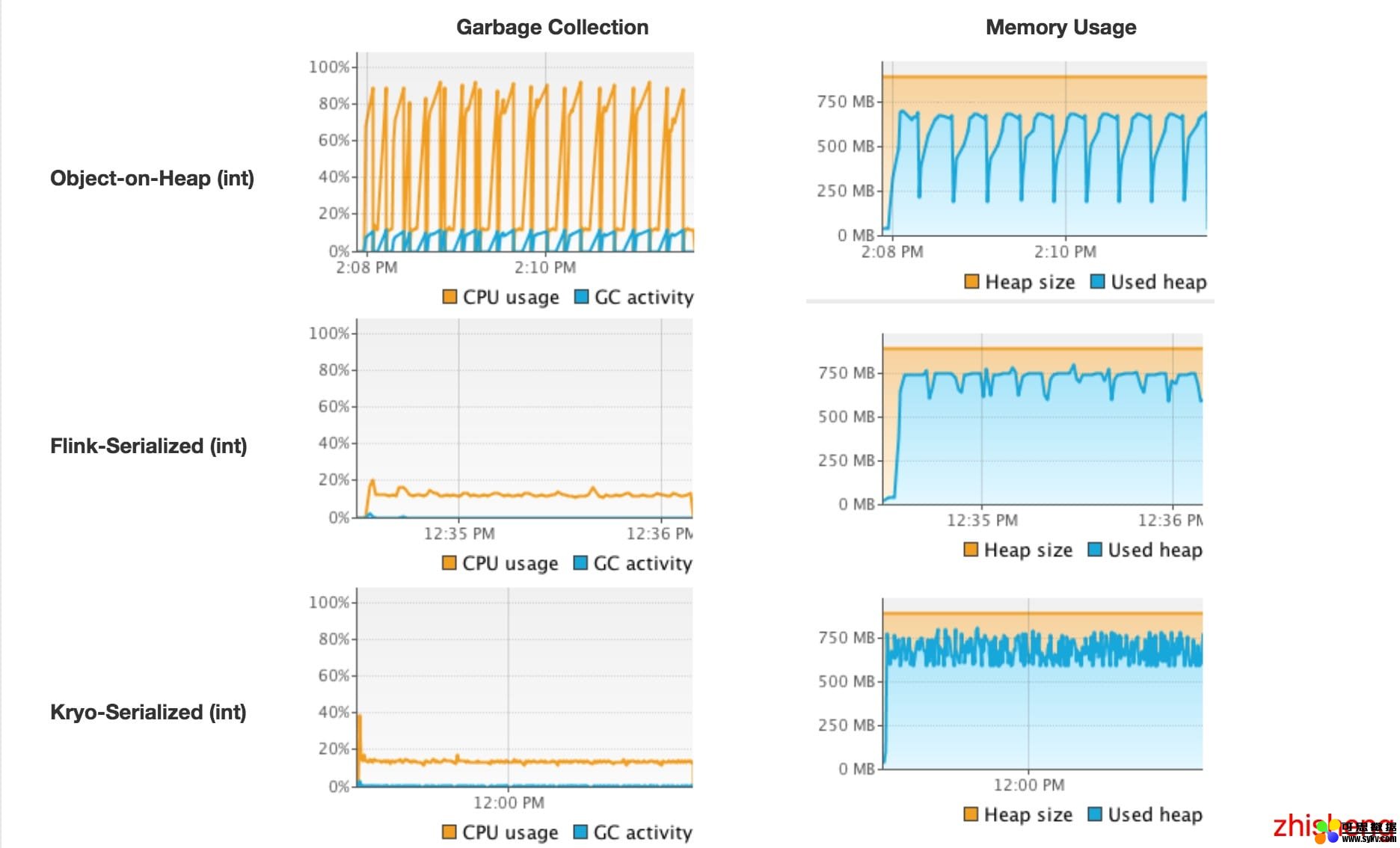This screenshot has width=1400, height=848.
Task: Select the Heap size swatch in Object-on-Heap memory legend
Action: click(971, 282)
